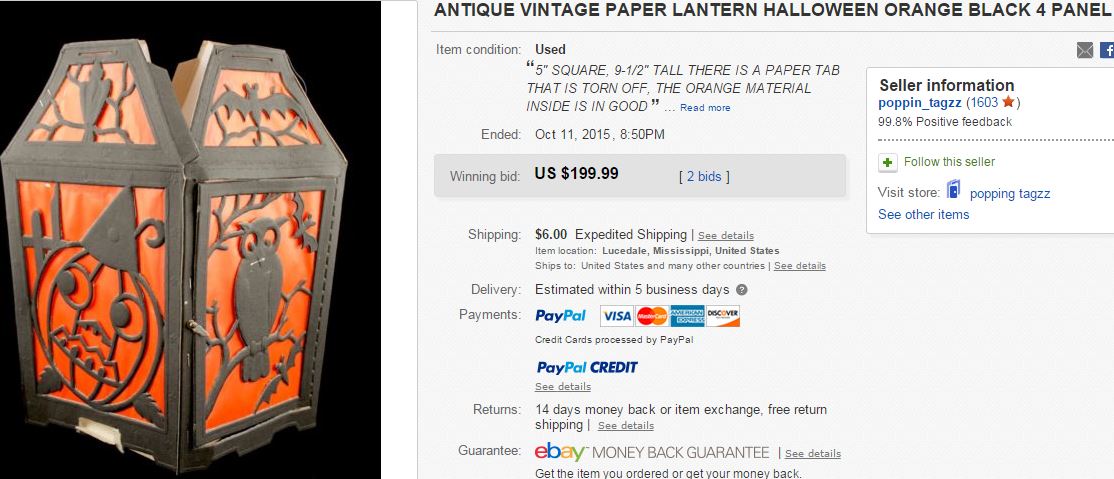Click the American Express logo
The width and height of the screenshot is (1114, 479).
point(687,316)
